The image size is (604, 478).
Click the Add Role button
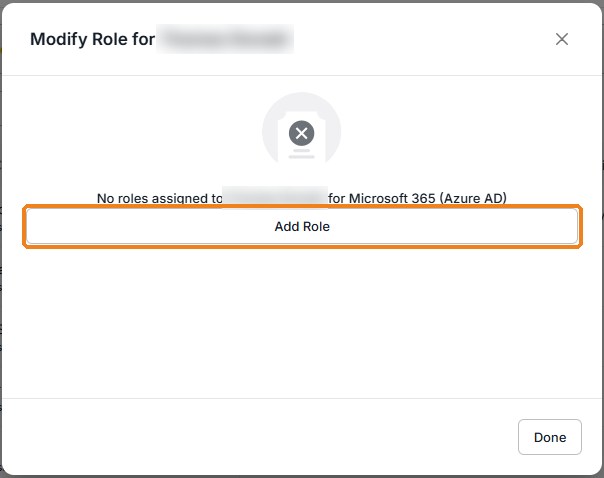click(x=302, y=226)
